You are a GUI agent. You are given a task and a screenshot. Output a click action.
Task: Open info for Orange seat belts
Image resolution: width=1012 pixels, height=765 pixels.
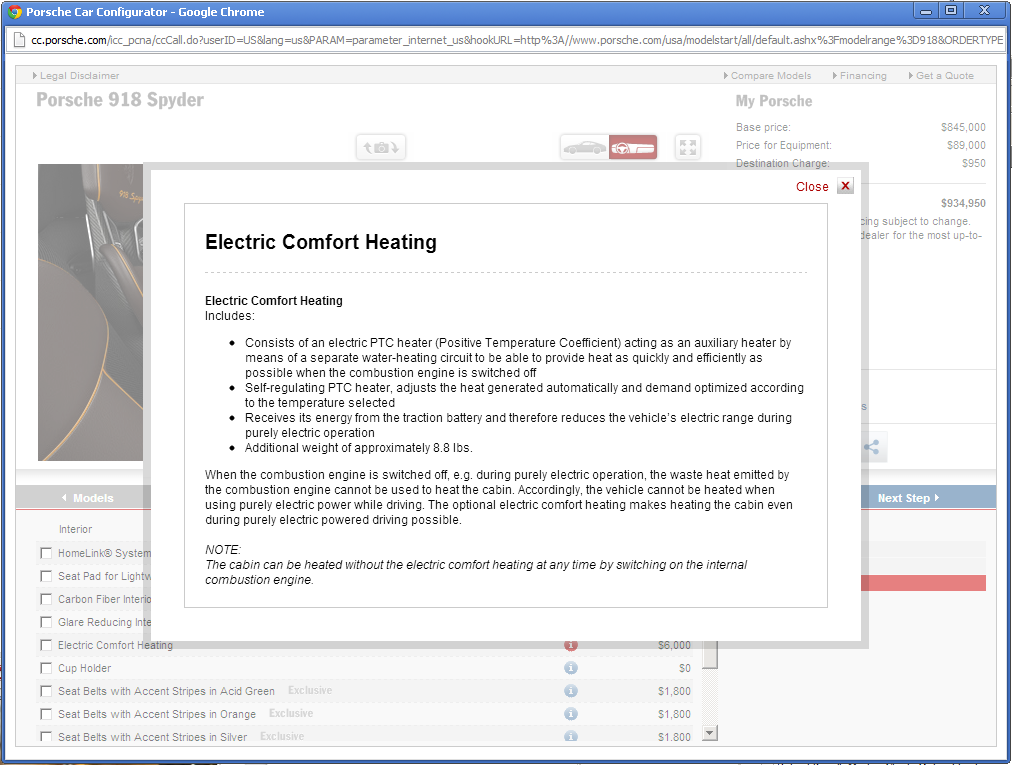571,713
